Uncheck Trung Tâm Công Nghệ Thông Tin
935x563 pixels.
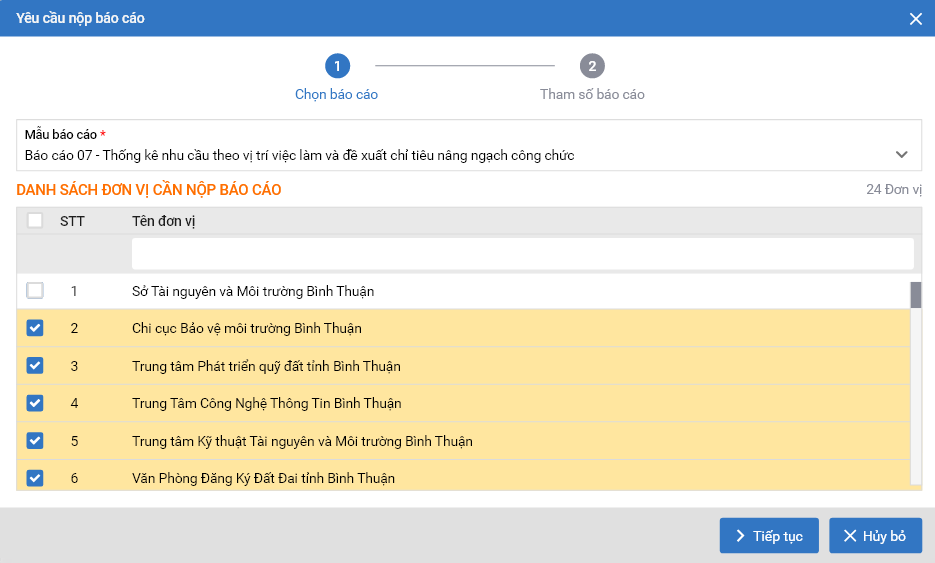(x=35, y=403)
